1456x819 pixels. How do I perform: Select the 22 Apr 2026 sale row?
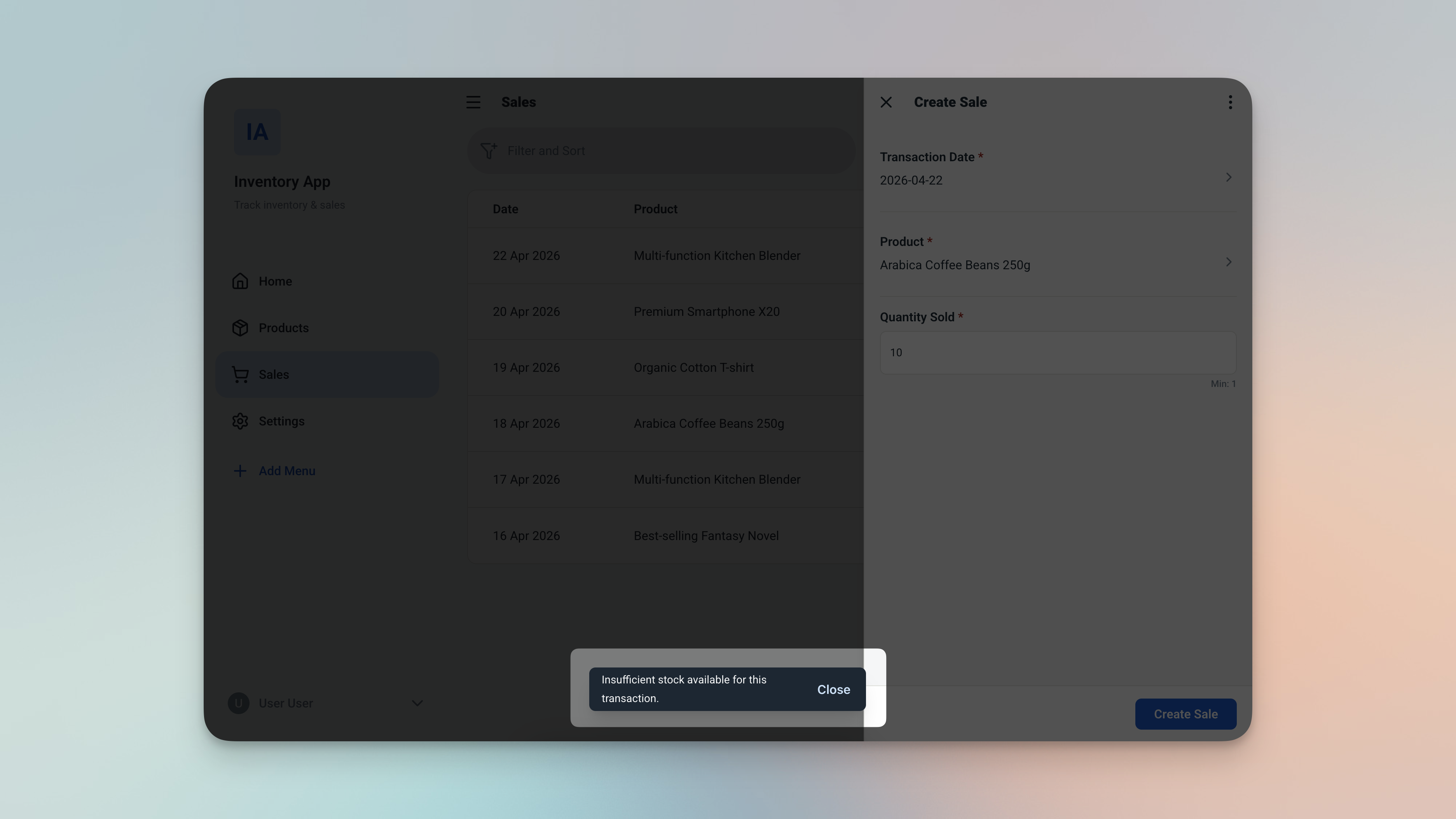point(665,256)
